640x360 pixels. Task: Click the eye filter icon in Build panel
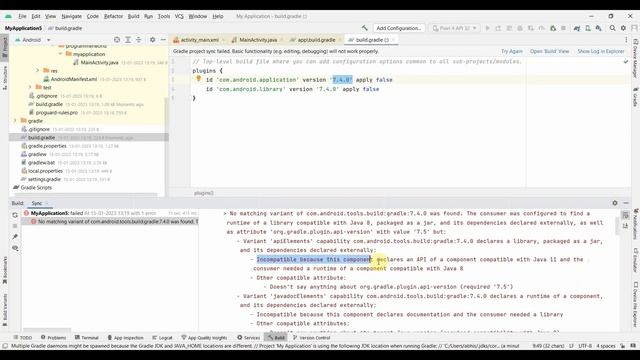tap(15, 248)
